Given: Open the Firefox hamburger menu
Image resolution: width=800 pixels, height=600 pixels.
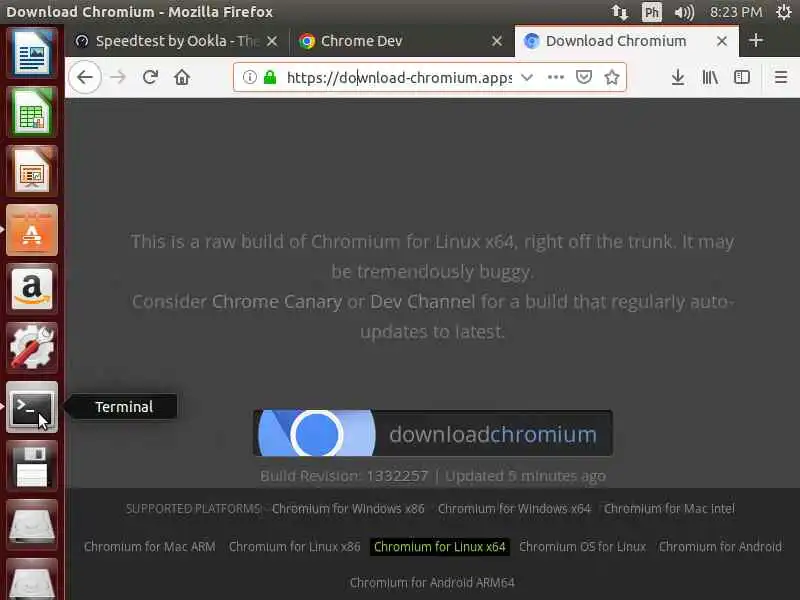Looking at the screenshot, I should [x=781, y=77].
